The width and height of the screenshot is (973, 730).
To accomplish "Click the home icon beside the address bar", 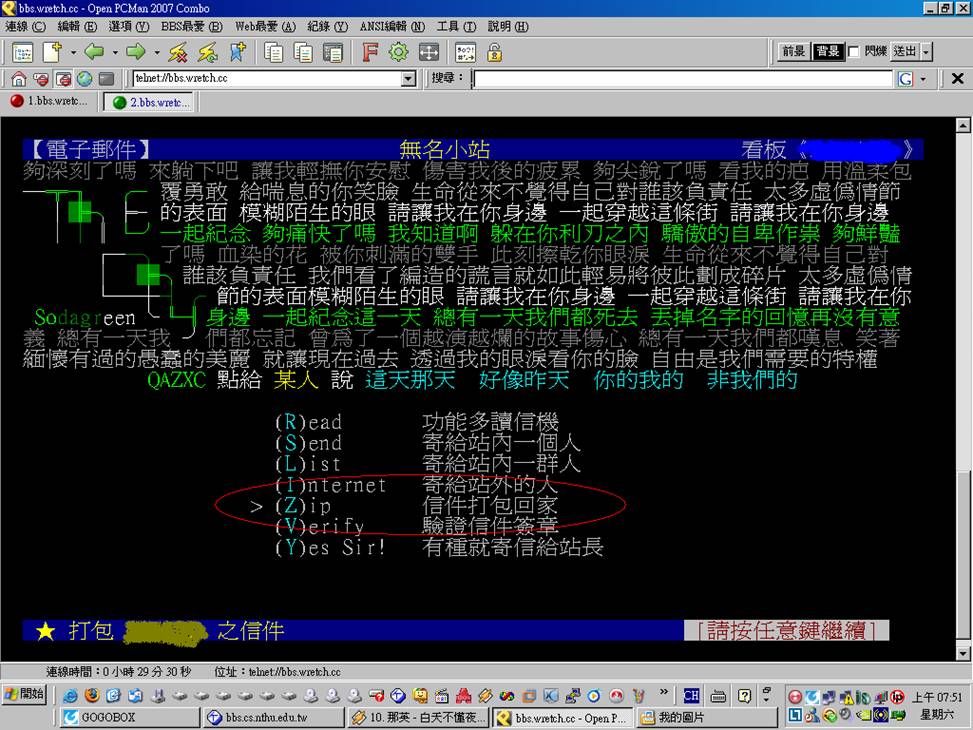I will 19,79.
